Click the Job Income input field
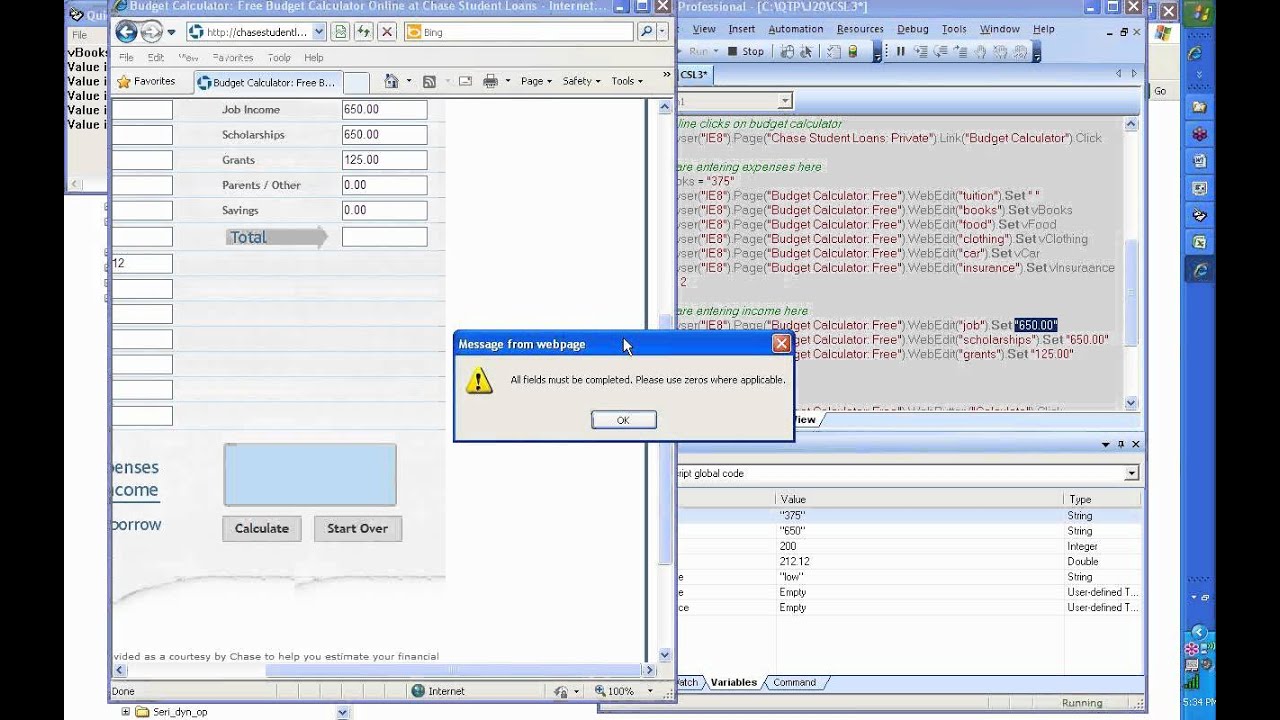Screen dimensions: 1280x720 384,110
